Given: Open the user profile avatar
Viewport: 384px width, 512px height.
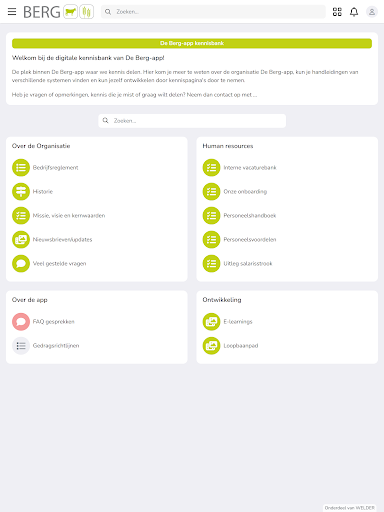Looking at the screenshot, I should coord(372,12).
